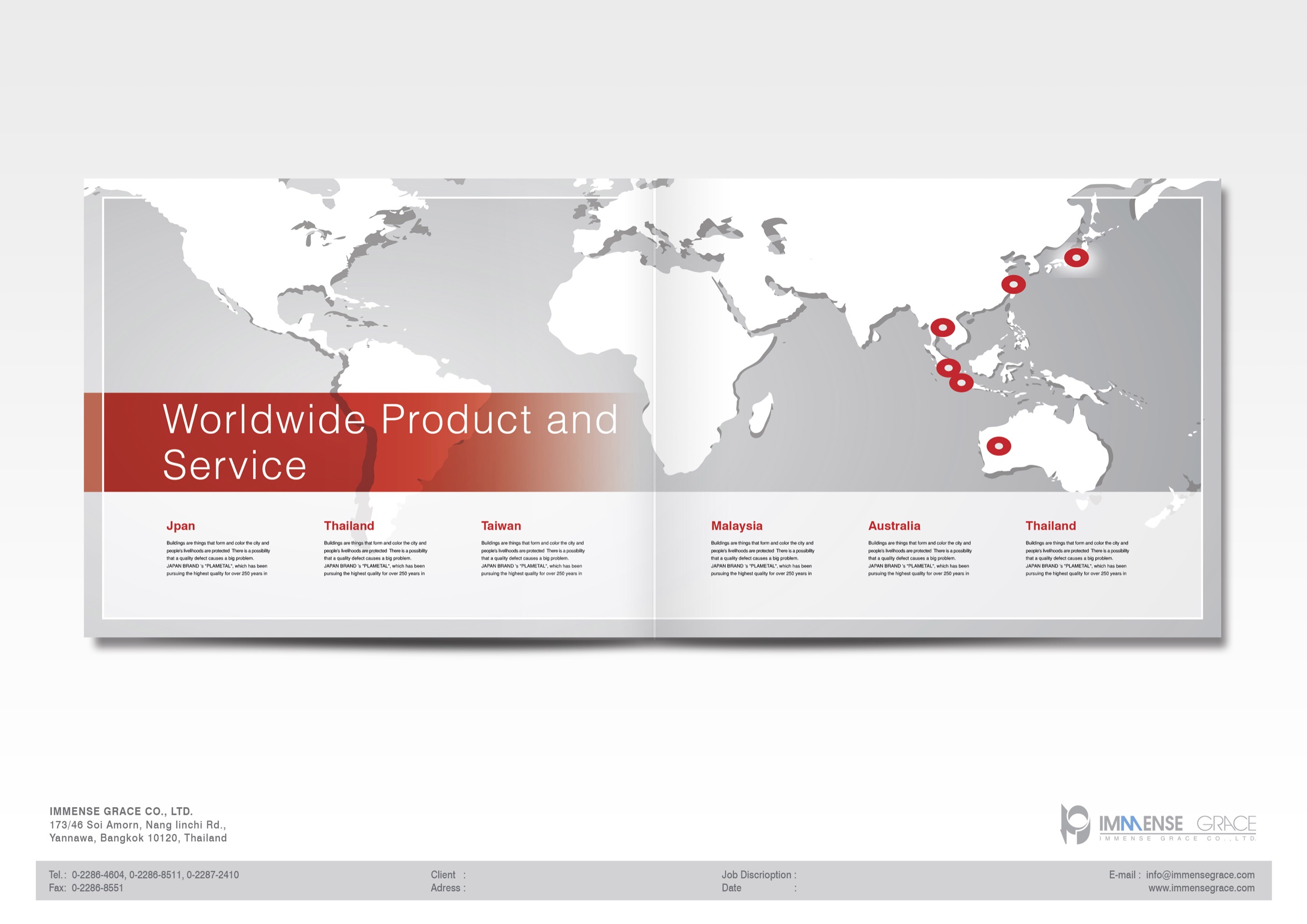Click the red marker over Thailand
1307x924 pixels.
click(943, 328)
